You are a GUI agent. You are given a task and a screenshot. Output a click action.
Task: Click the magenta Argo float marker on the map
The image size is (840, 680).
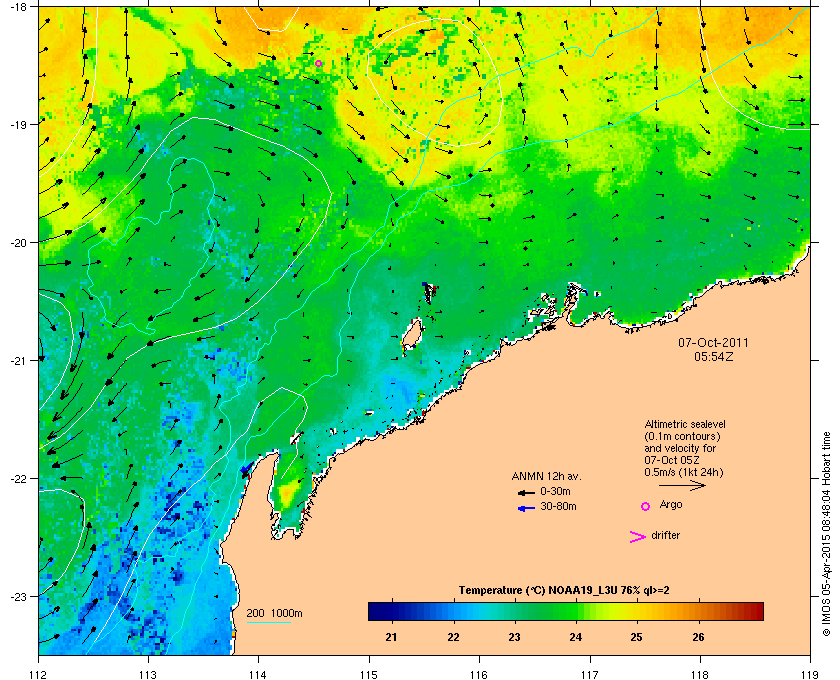pyautogui.click(x=318, y=63)
